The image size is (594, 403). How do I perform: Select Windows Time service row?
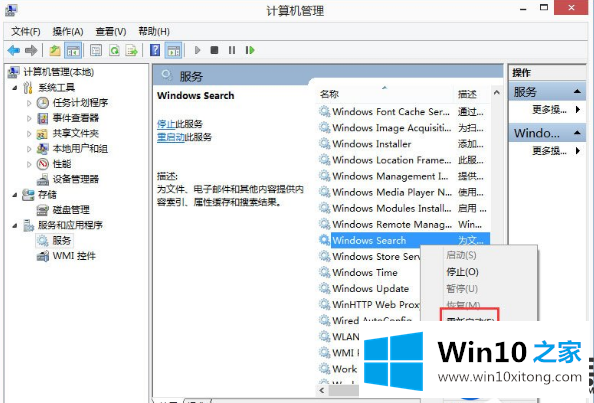click(365, 272)
